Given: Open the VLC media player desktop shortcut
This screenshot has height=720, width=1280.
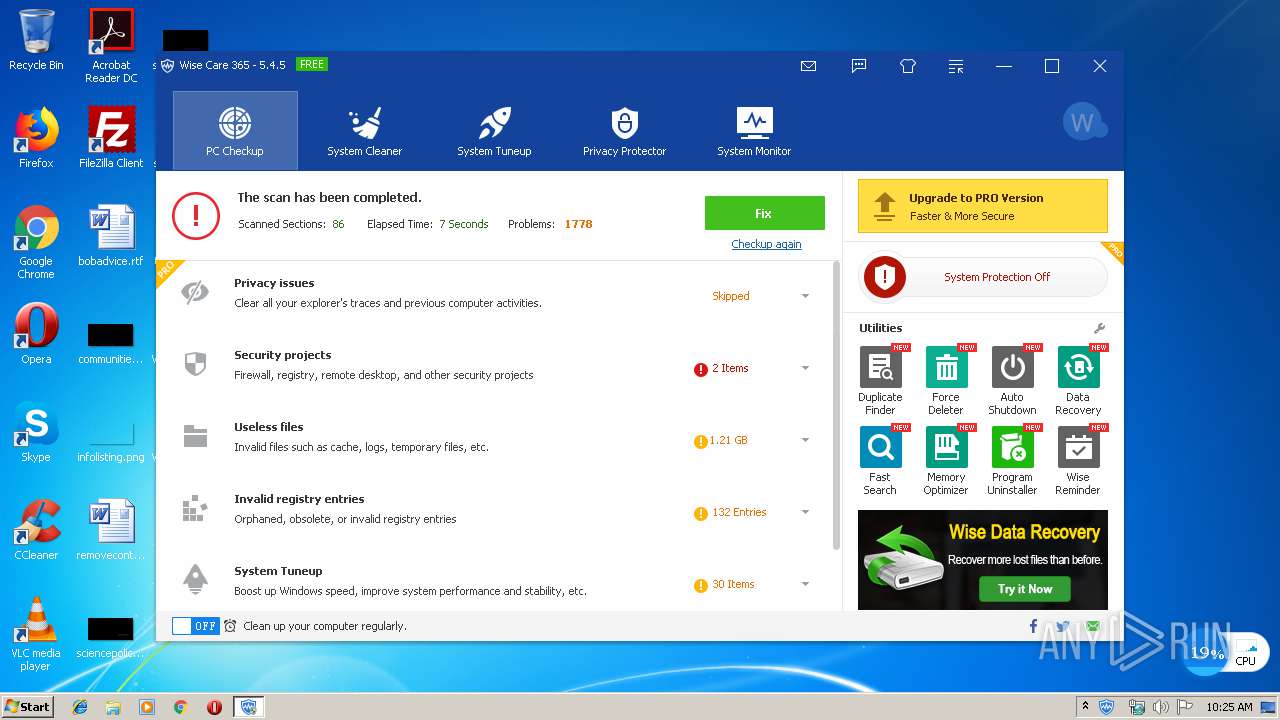Looking at the screenshot, I should click(x=36, y=634).
